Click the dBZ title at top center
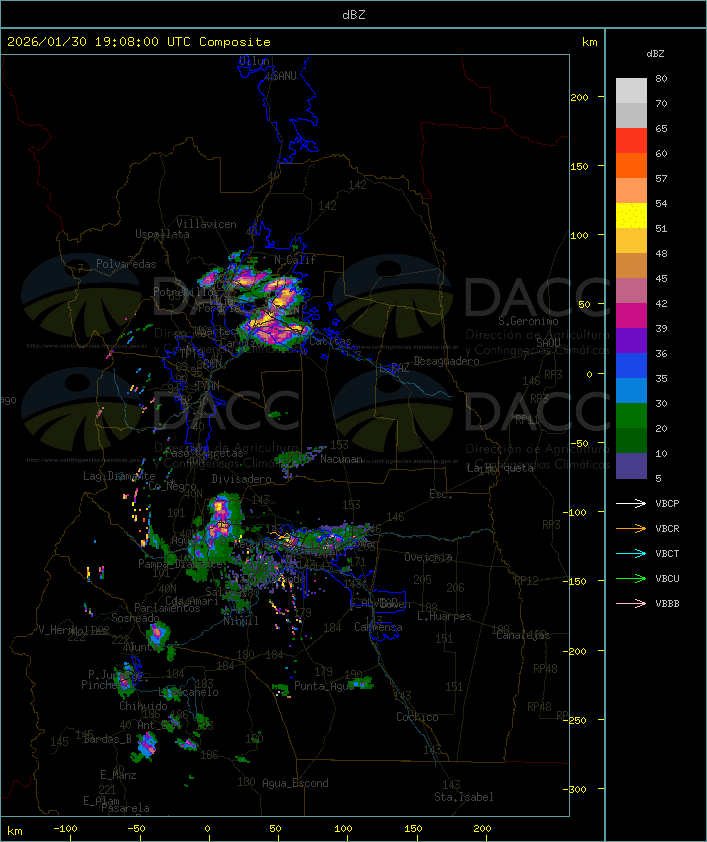 (353, 14)
